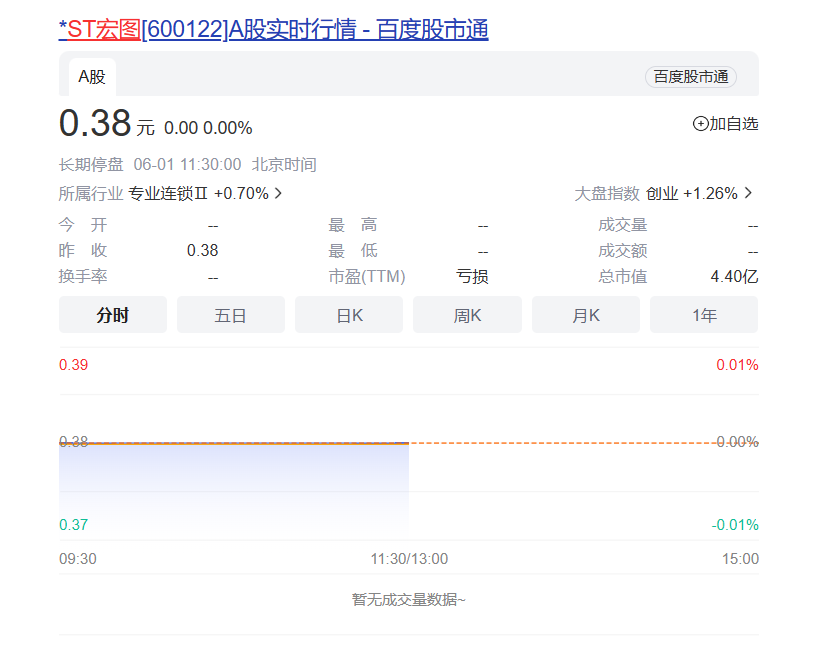
Task: Click the 暂无成交量数据 volume placeholder text
Action: pos(408,599)
